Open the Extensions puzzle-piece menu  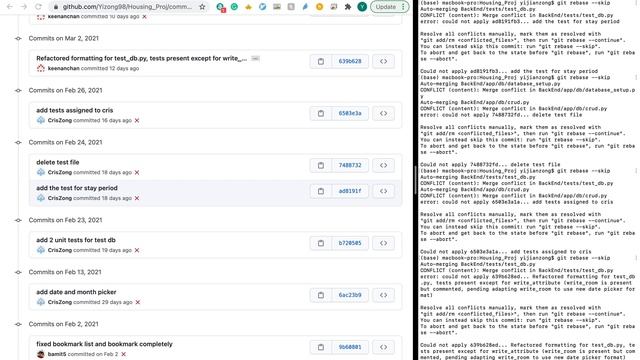[348, 7]
